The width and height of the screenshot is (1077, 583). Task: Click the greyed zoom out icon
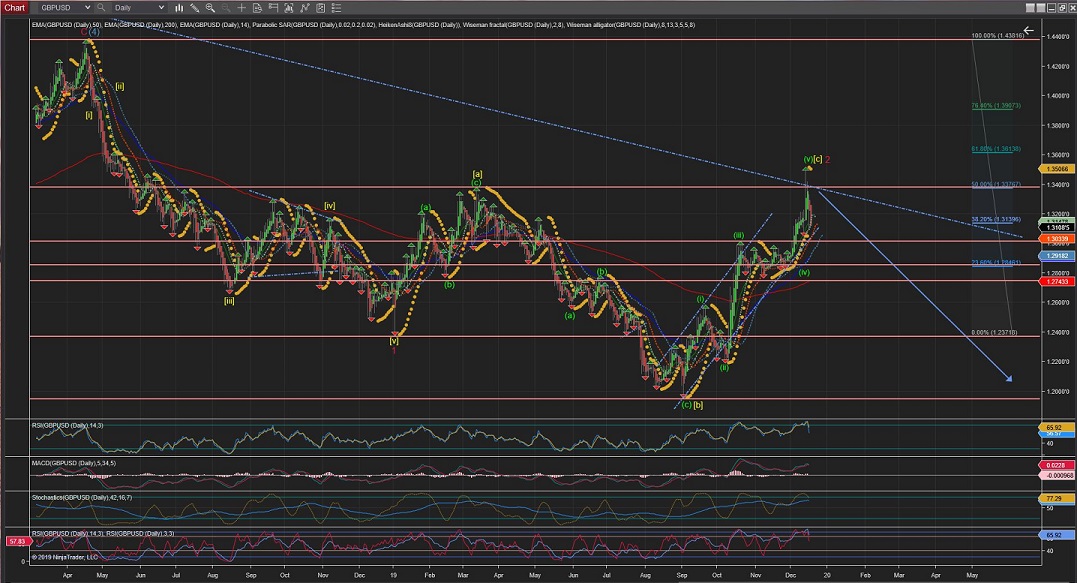click(225, 8)
